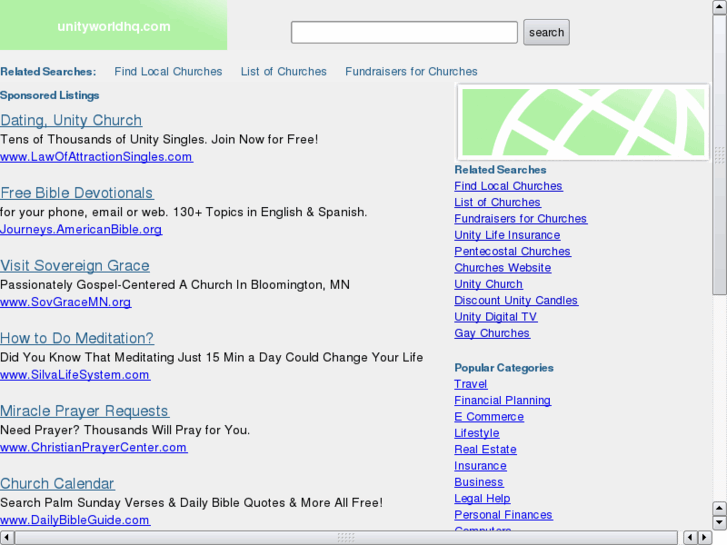Open the Church Calendar listing

click(57, 484)
